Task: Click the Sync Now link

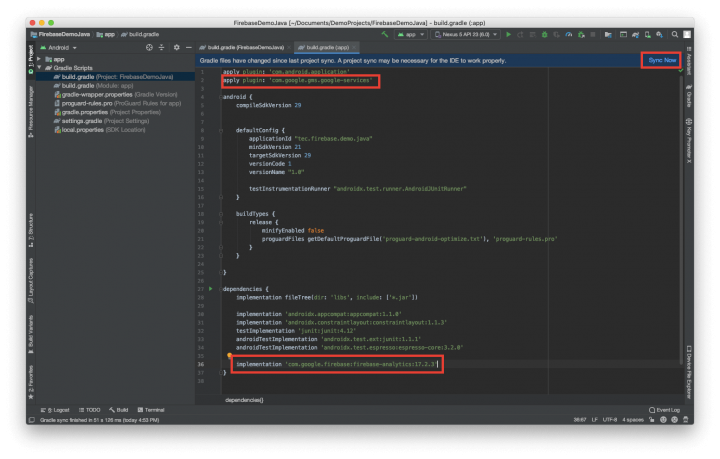Action: [x=662, y=60]
